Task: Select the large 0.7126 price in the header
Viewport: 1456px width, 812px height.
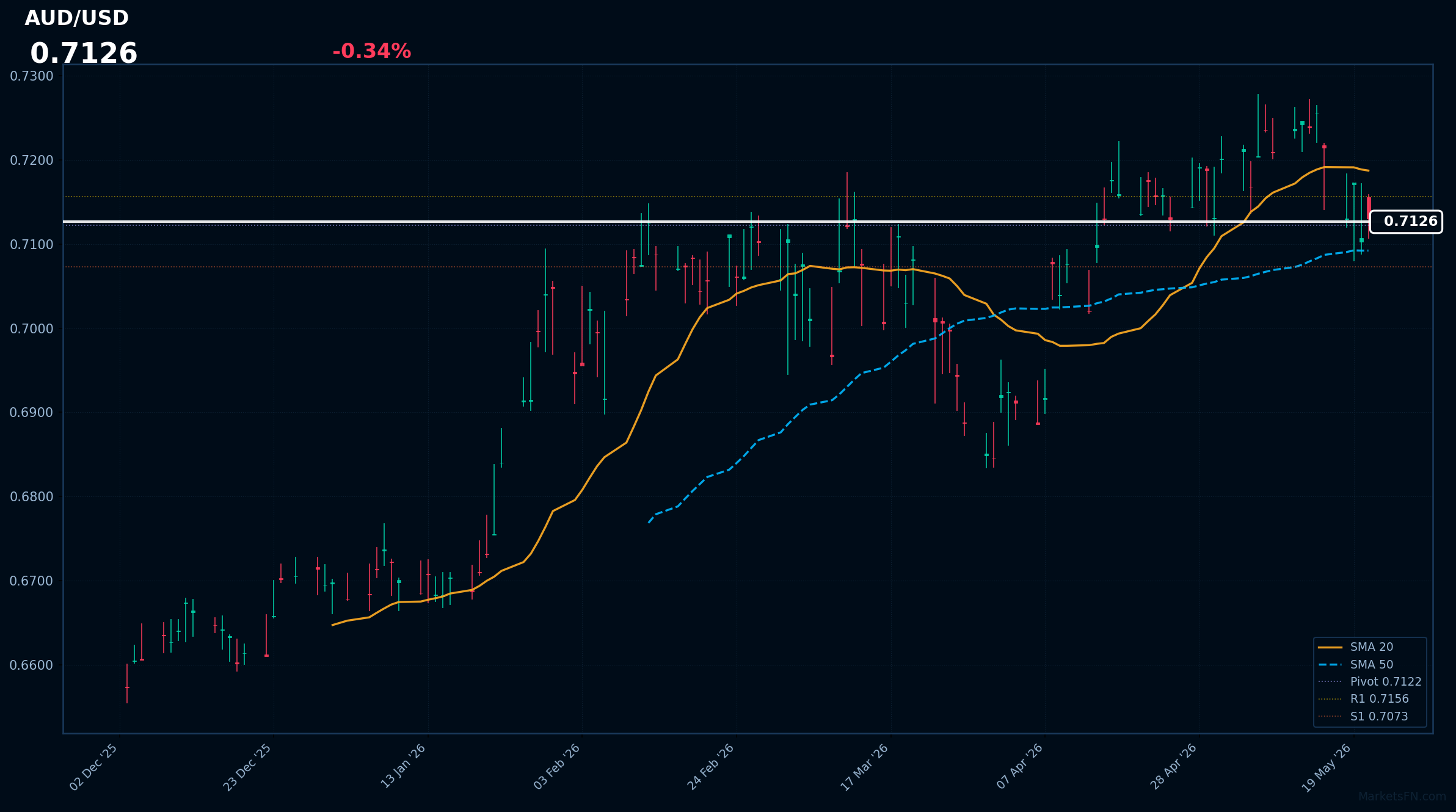Action: click(84, 53)
